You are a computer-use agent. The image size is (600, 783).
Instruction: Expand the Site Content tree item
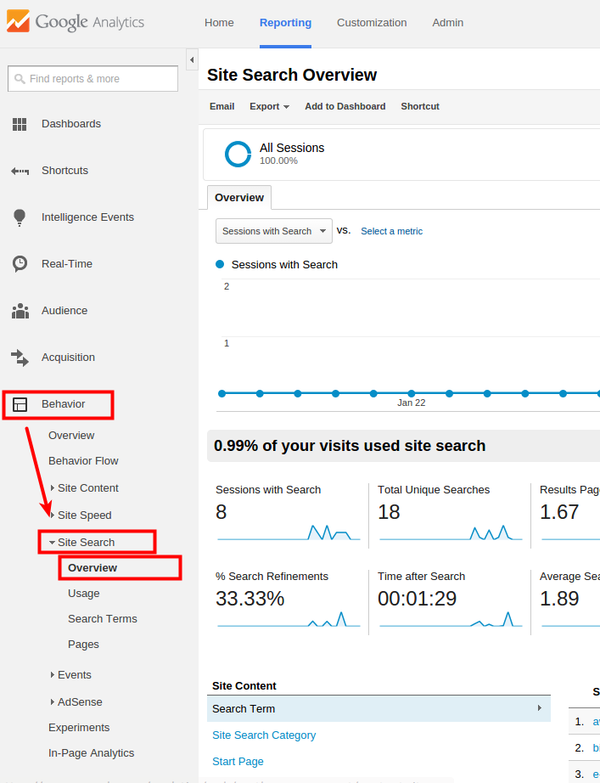(53, 488)
